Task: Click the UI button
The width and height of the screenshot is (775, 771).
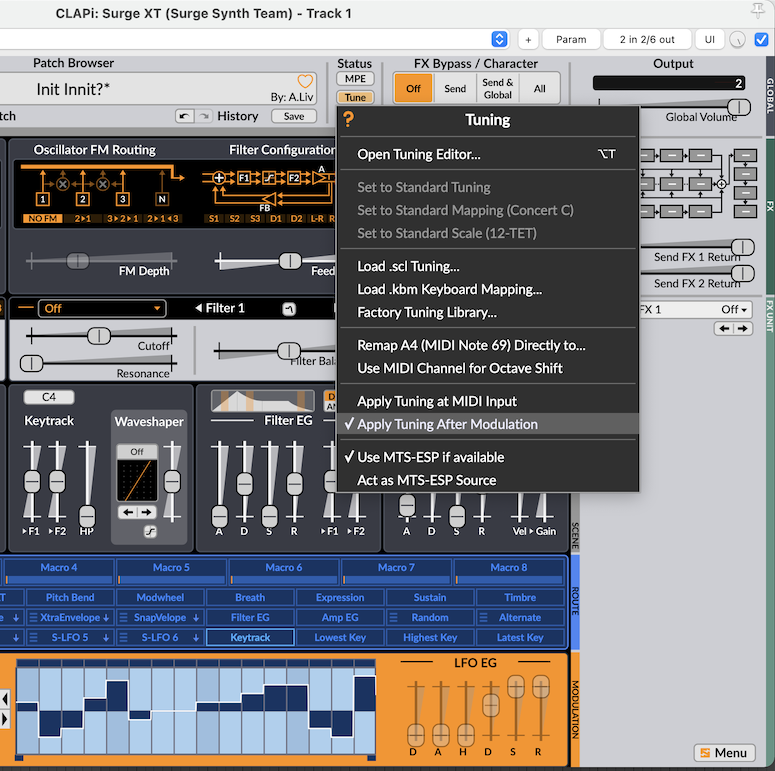Action: pyautogui.click(x=710, y=40)
